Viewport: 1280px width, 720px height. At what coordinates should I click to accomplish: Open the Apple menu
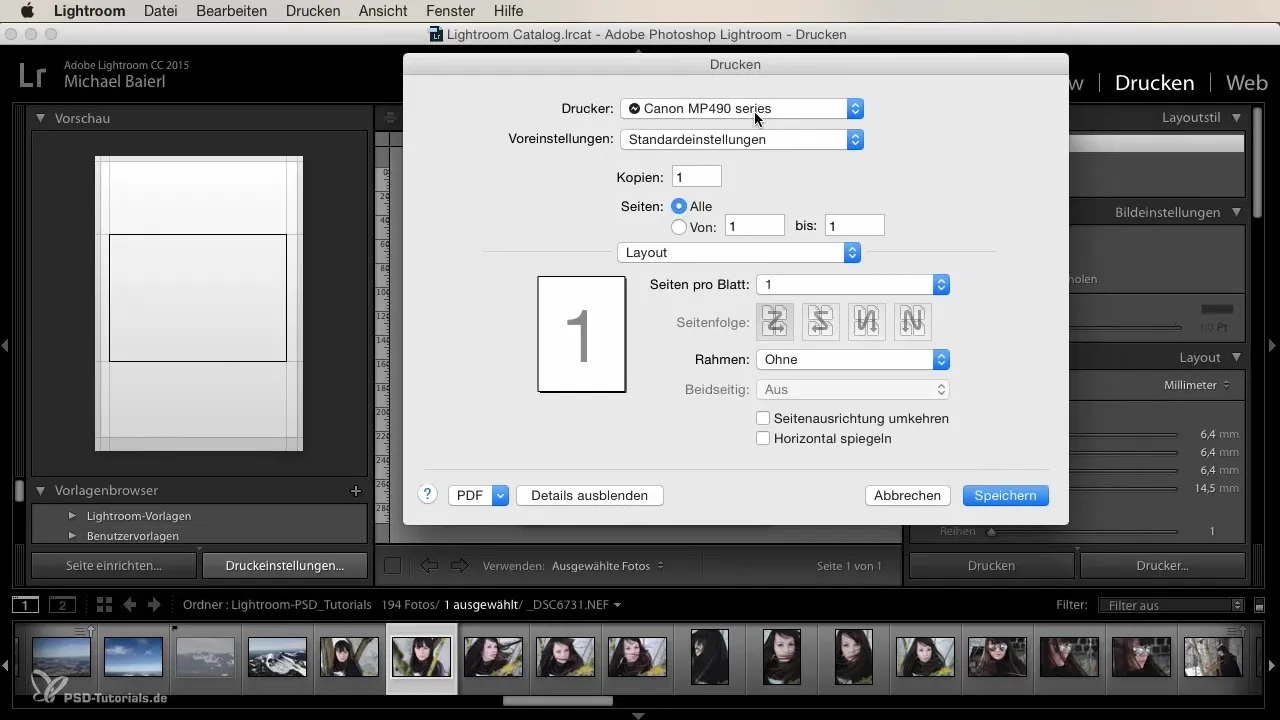[x=27, y=11]
